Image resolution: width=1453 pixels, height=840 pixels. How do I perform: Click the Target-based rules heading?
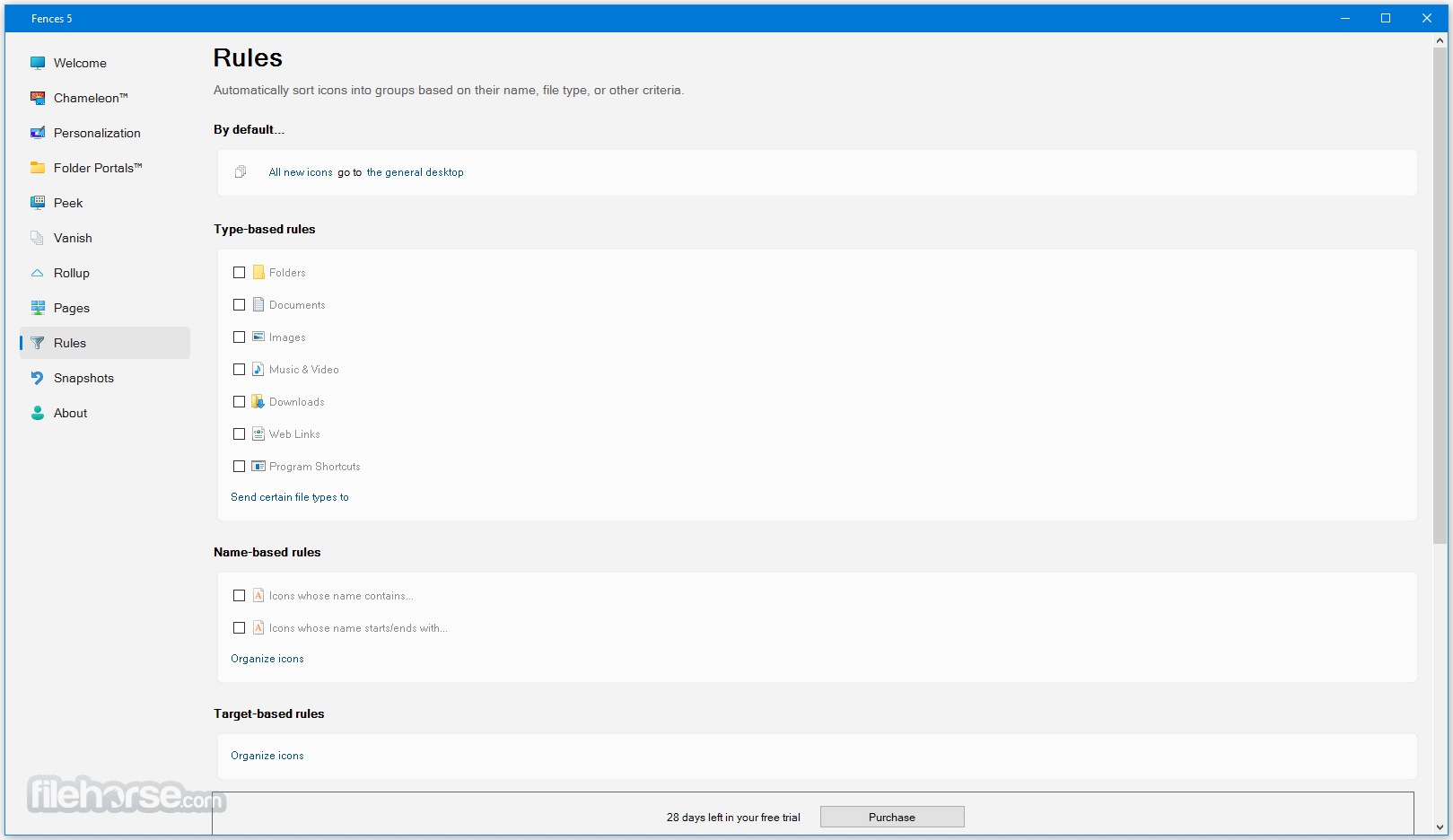click(269, 713)
